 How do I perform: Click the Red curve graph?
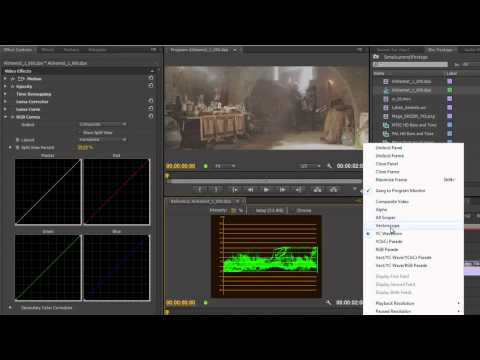[x=116, y=192]
